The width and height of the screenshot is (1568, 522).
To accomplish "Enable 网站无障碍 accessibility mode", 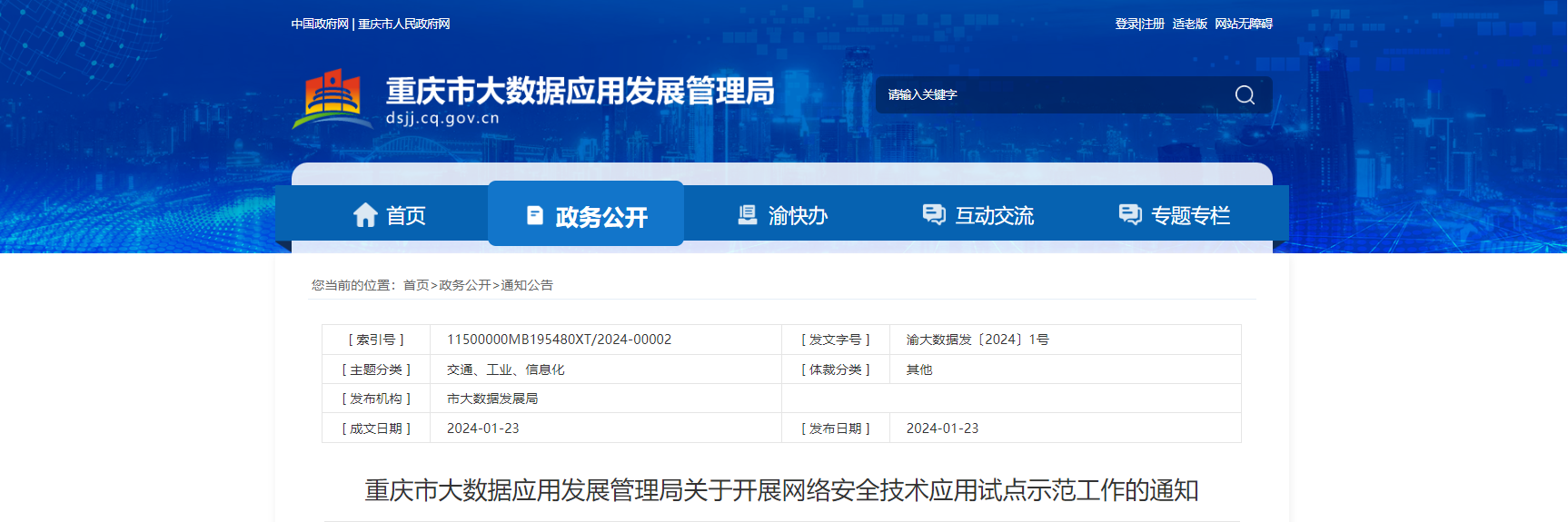I will [x=1244, y=24].
